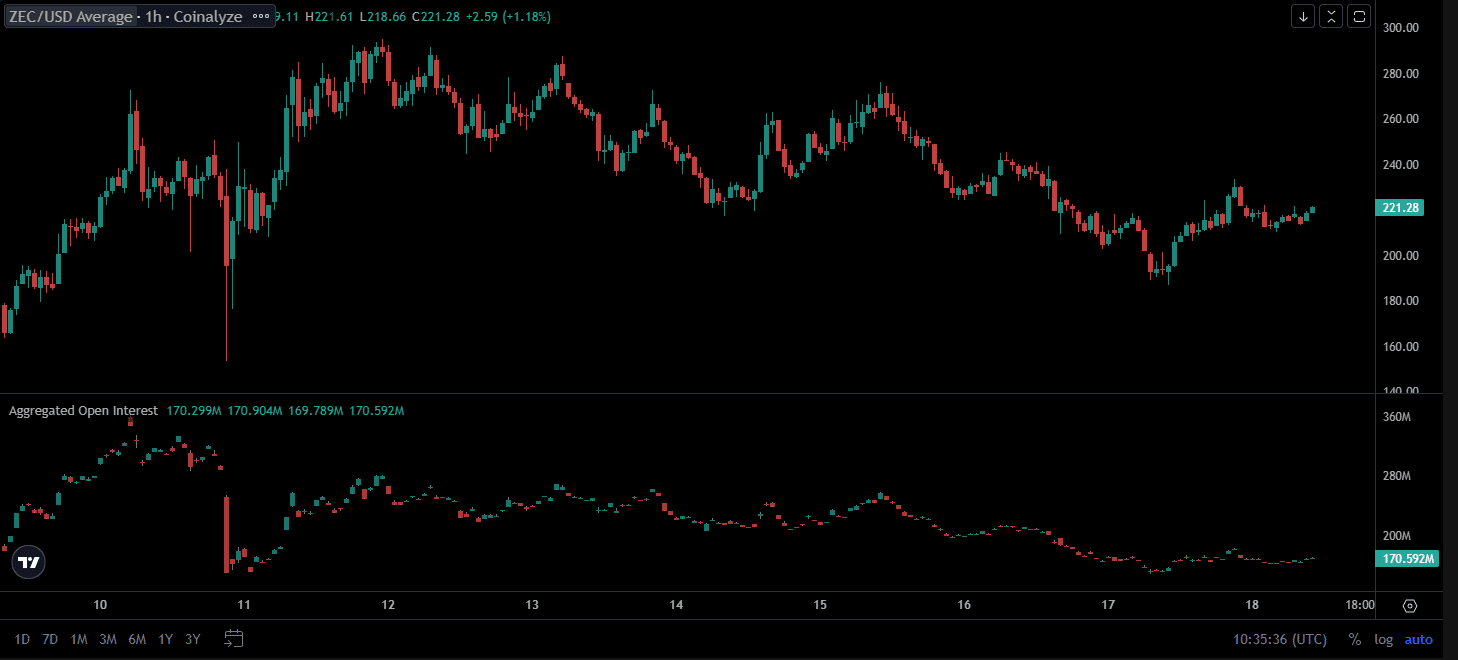
Task: Click the TradingView logo icon
Action: 30,563
